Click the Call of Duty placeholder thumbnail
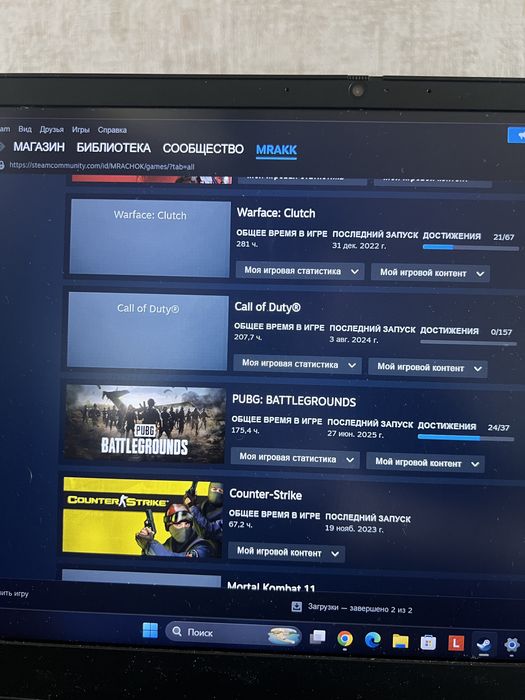The image size is (525, 700). click(x=148, y=331)
